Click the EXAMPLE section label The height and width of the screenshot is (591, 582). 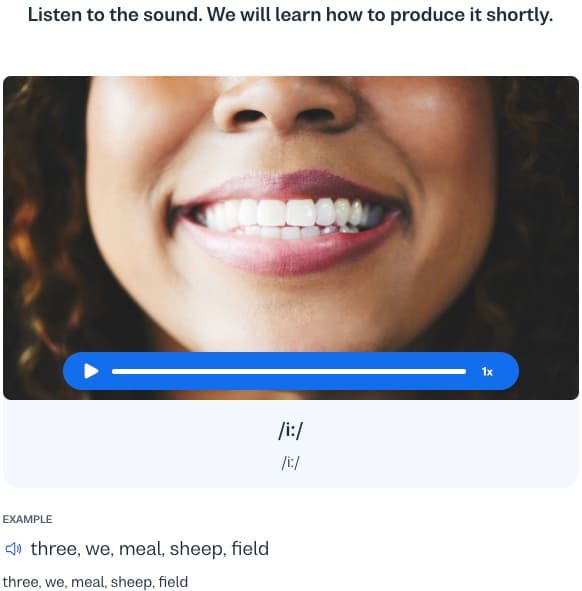tap(28, 519)
